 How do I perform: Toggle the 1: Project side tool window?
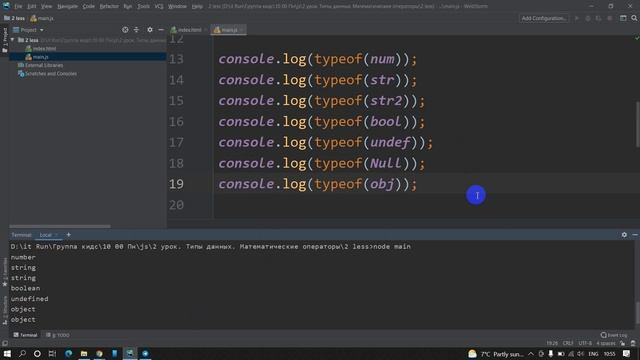(4, 40)
